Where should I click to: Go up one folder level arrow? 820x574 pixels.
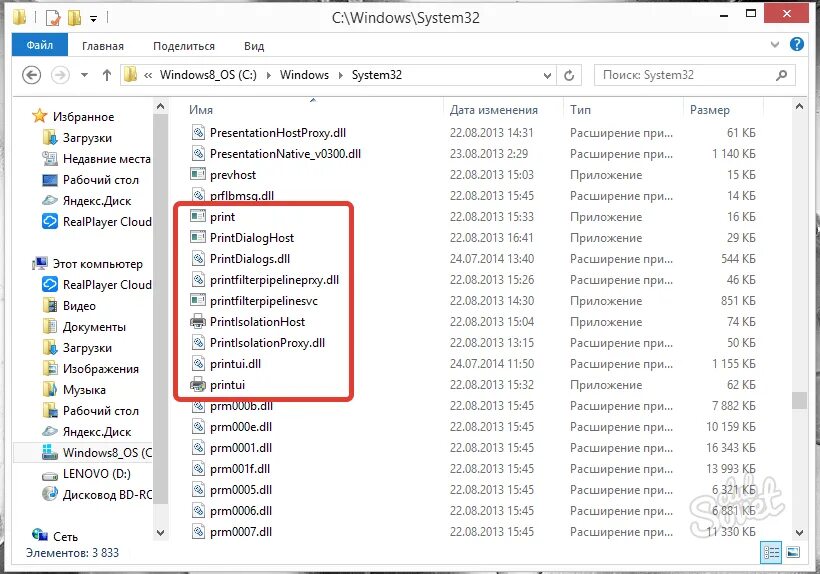pyautogui.click(x=107, y=75)
